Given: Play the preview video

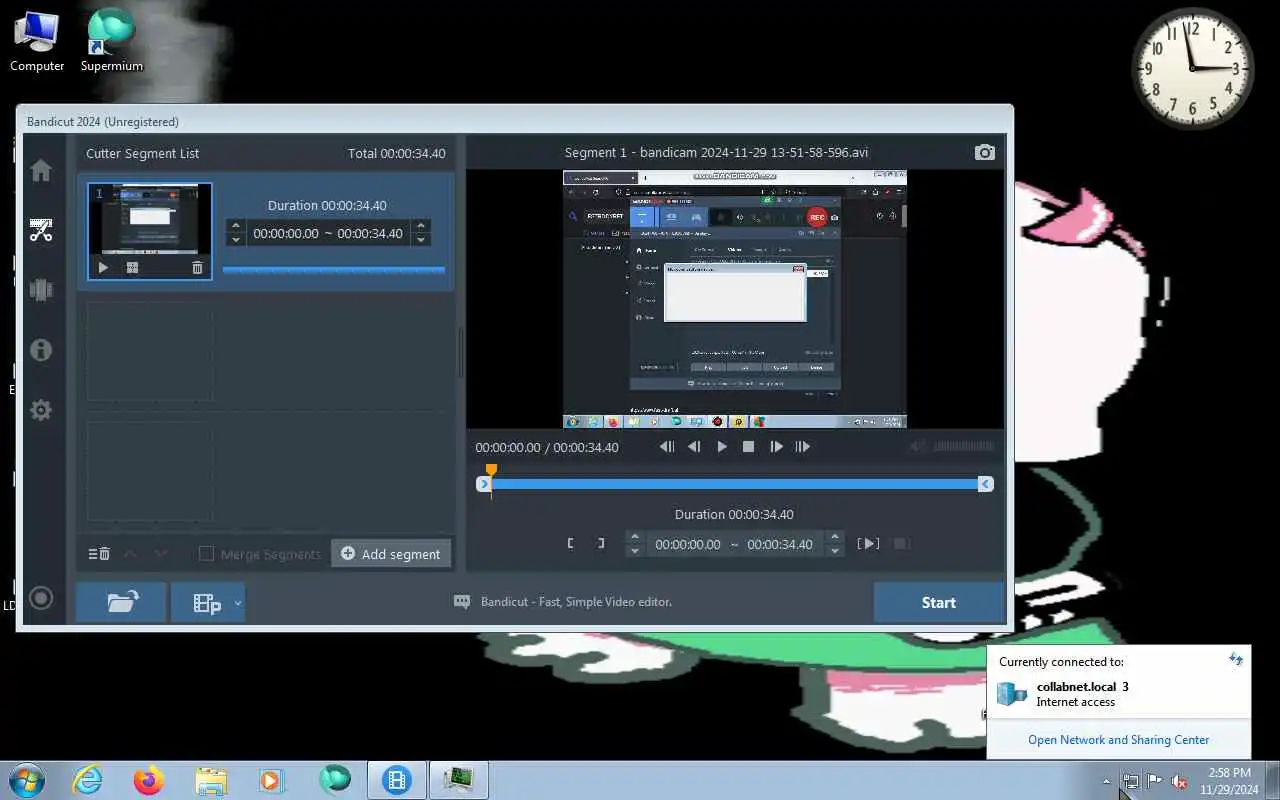Looking at the screenshot, I should pos(722,447).
